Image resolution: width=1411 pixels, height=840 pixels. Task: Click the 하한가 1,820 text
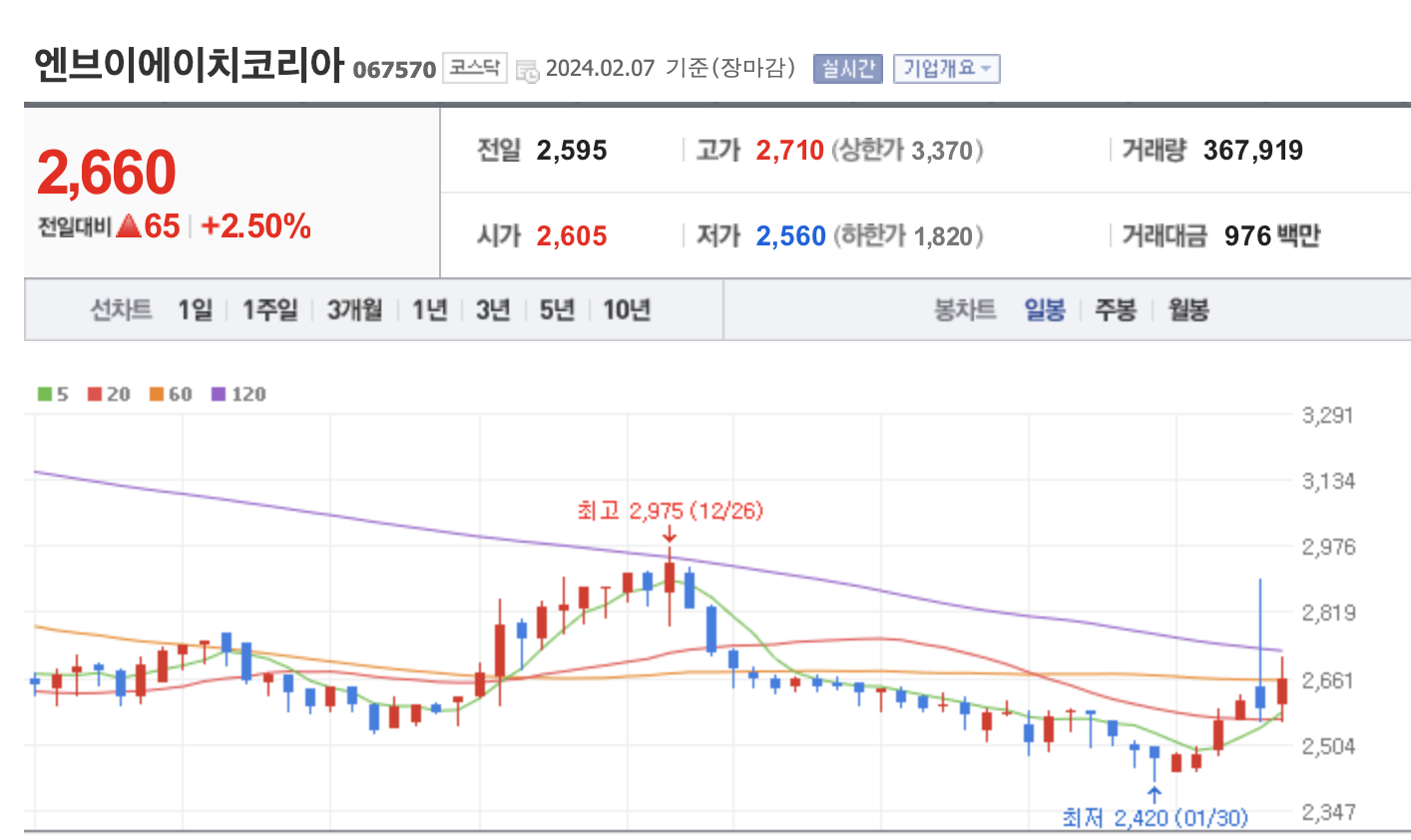tap(908, 236)
